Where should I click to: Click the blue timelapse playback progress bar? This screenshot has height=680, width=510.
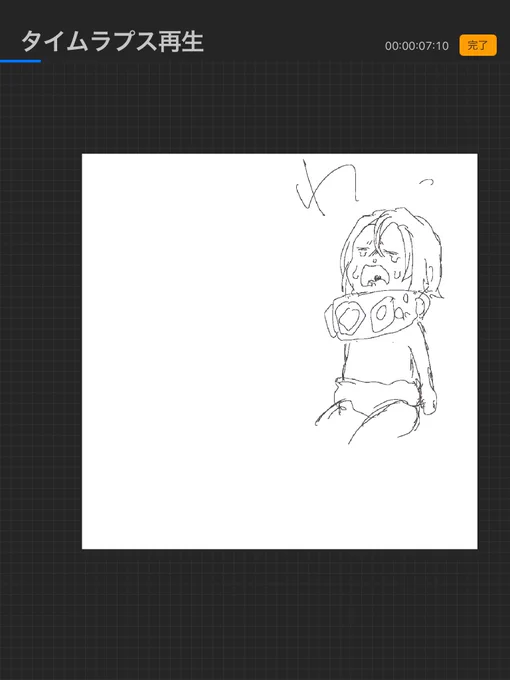20,61
